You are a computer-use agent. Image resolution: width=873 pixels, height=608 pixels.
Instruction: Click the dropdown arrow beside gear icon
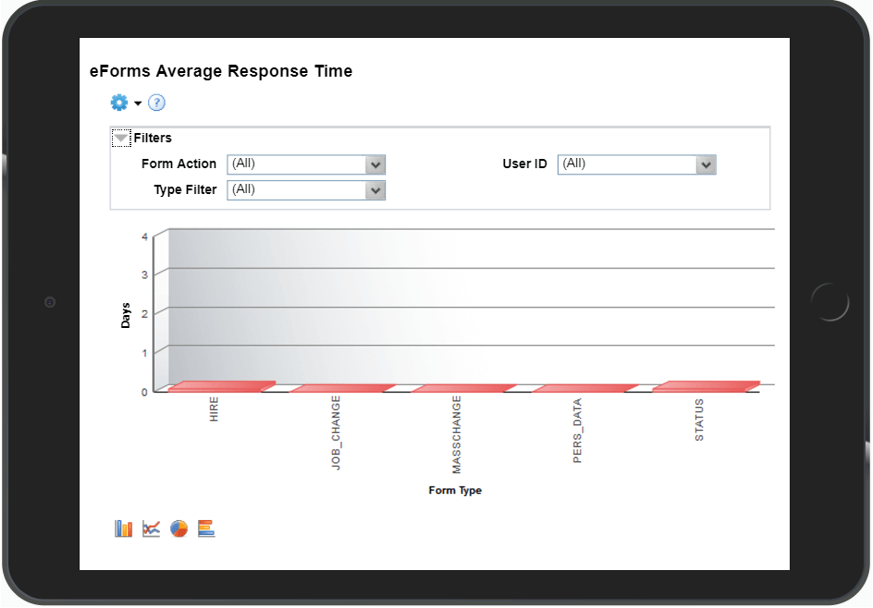pos(138,103)
